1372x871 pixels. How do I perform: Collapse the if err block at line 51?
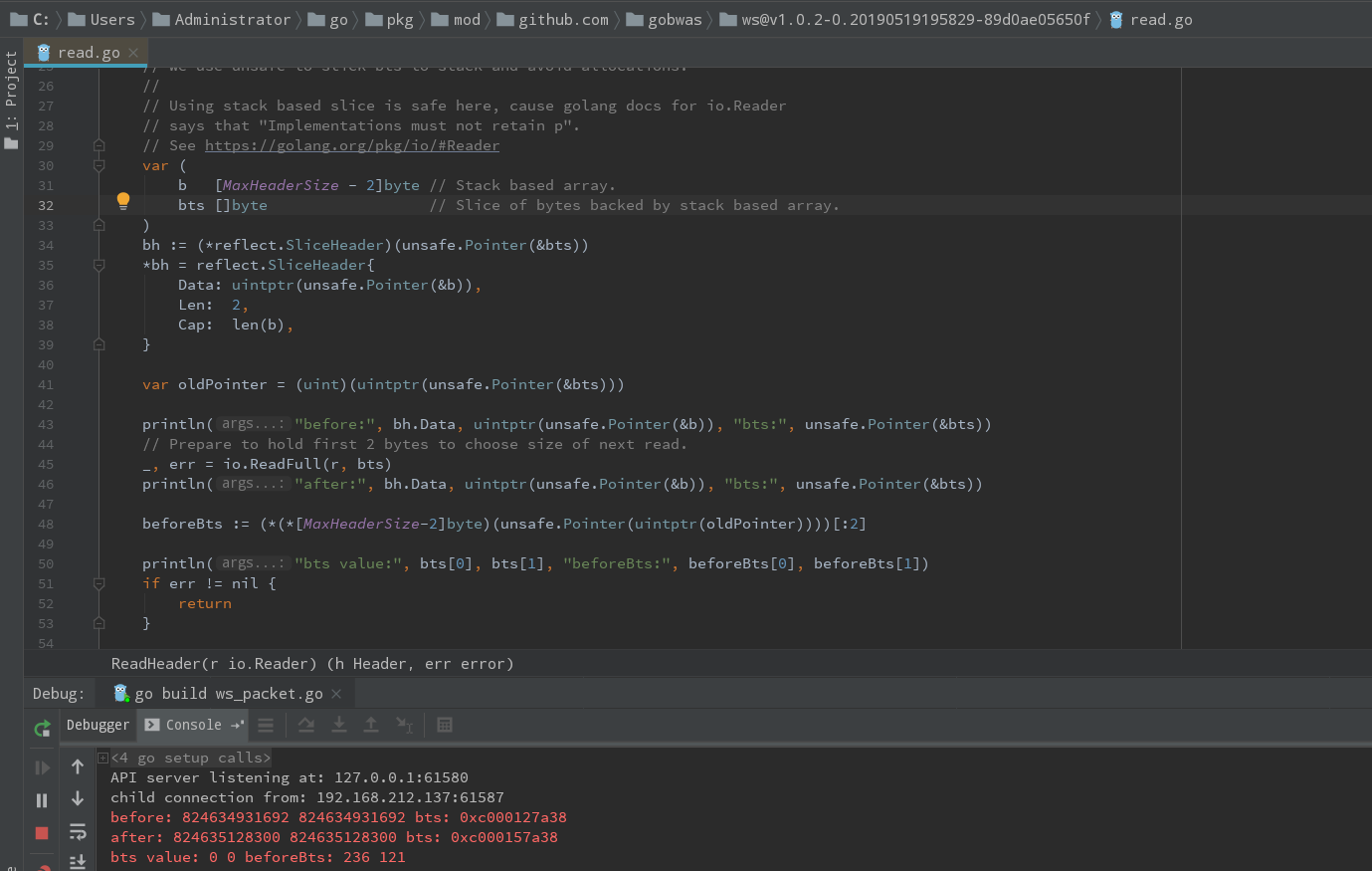98,583
